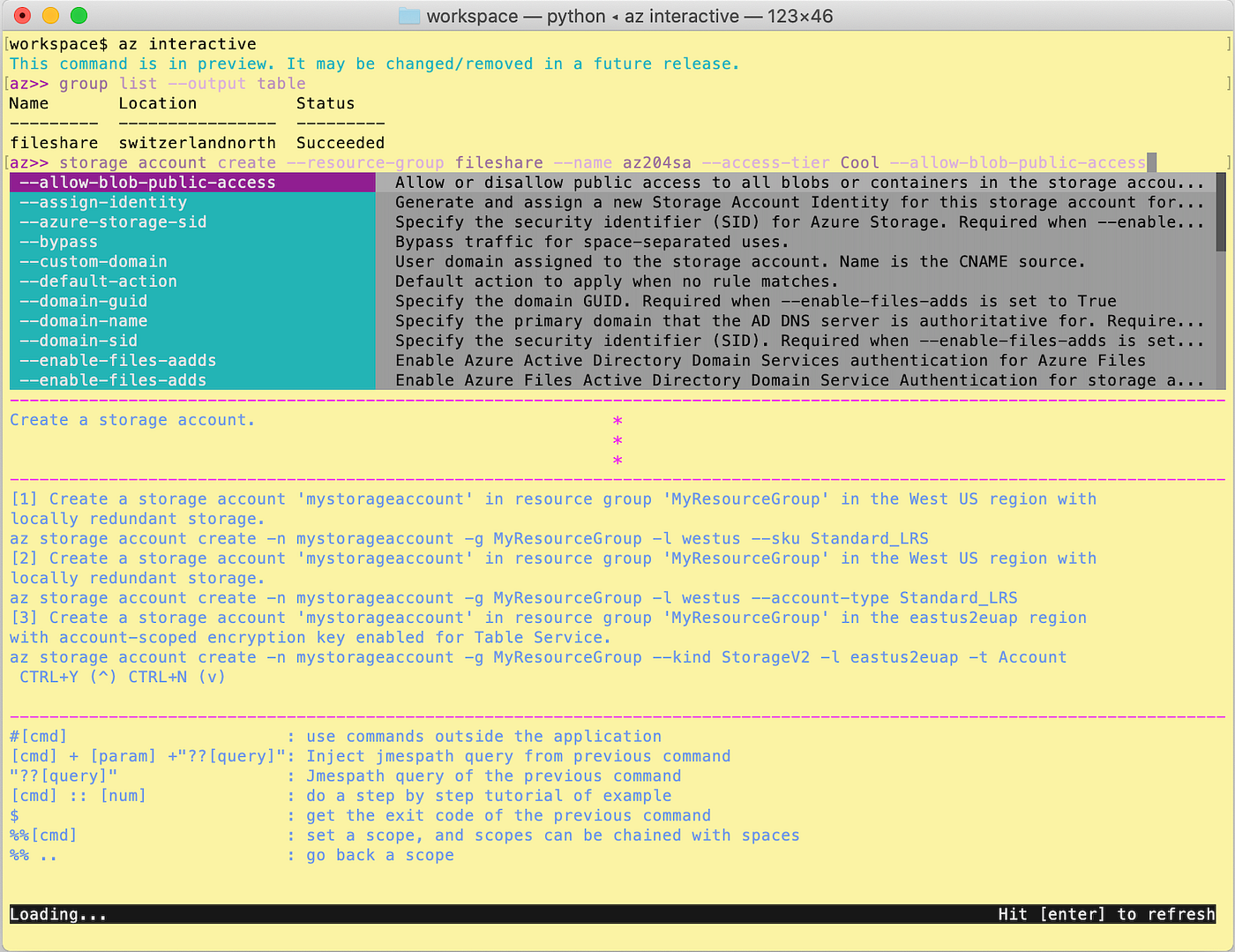Viewport: 1235px width, 952px height.
Task: Click the 'Name' column header
Action: (29, 103)
